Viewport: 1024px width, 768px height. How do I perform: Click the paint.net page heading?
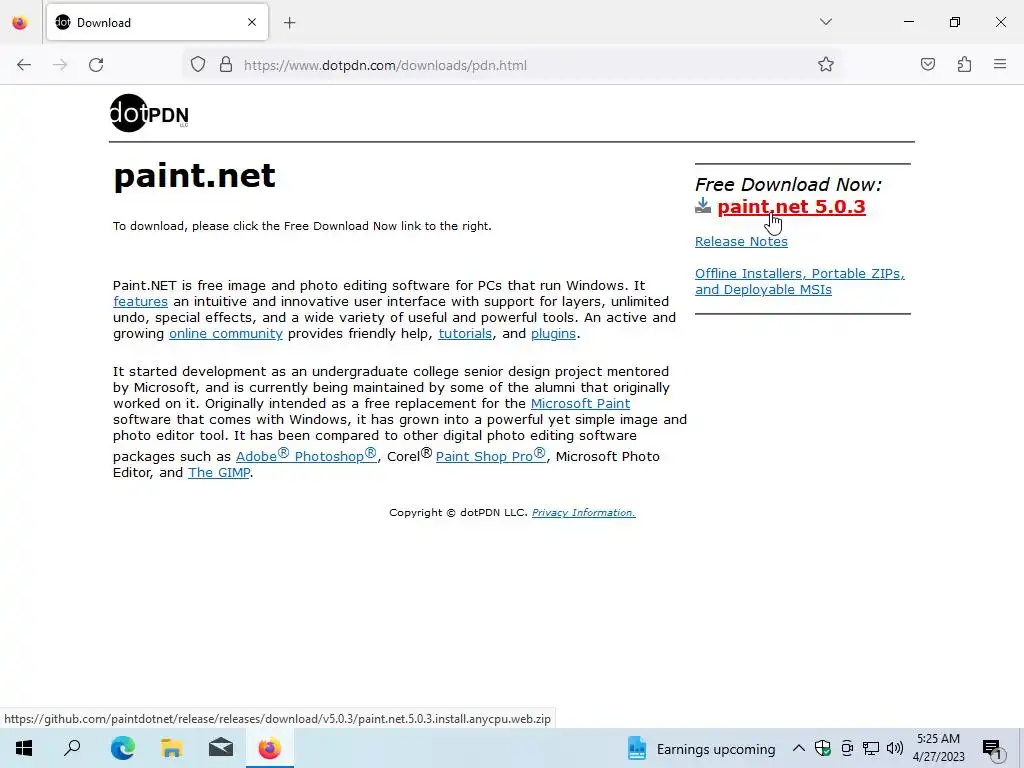[195, 175]
